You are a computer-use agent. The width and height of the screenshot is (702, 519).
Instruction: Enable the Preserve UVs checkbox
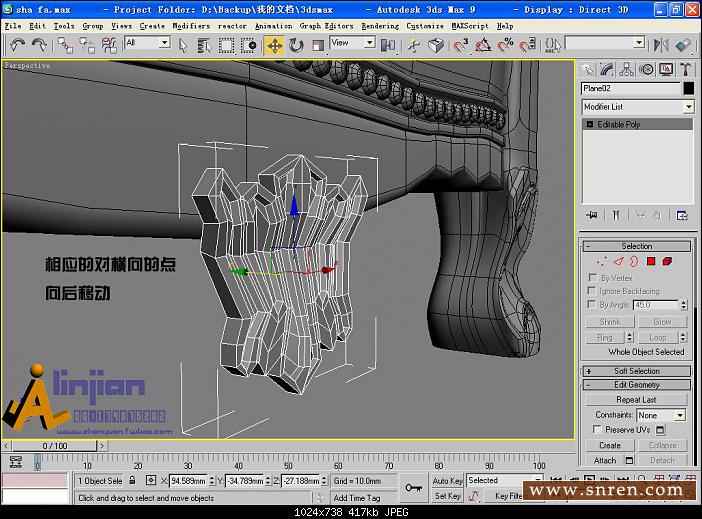point(597,430)
